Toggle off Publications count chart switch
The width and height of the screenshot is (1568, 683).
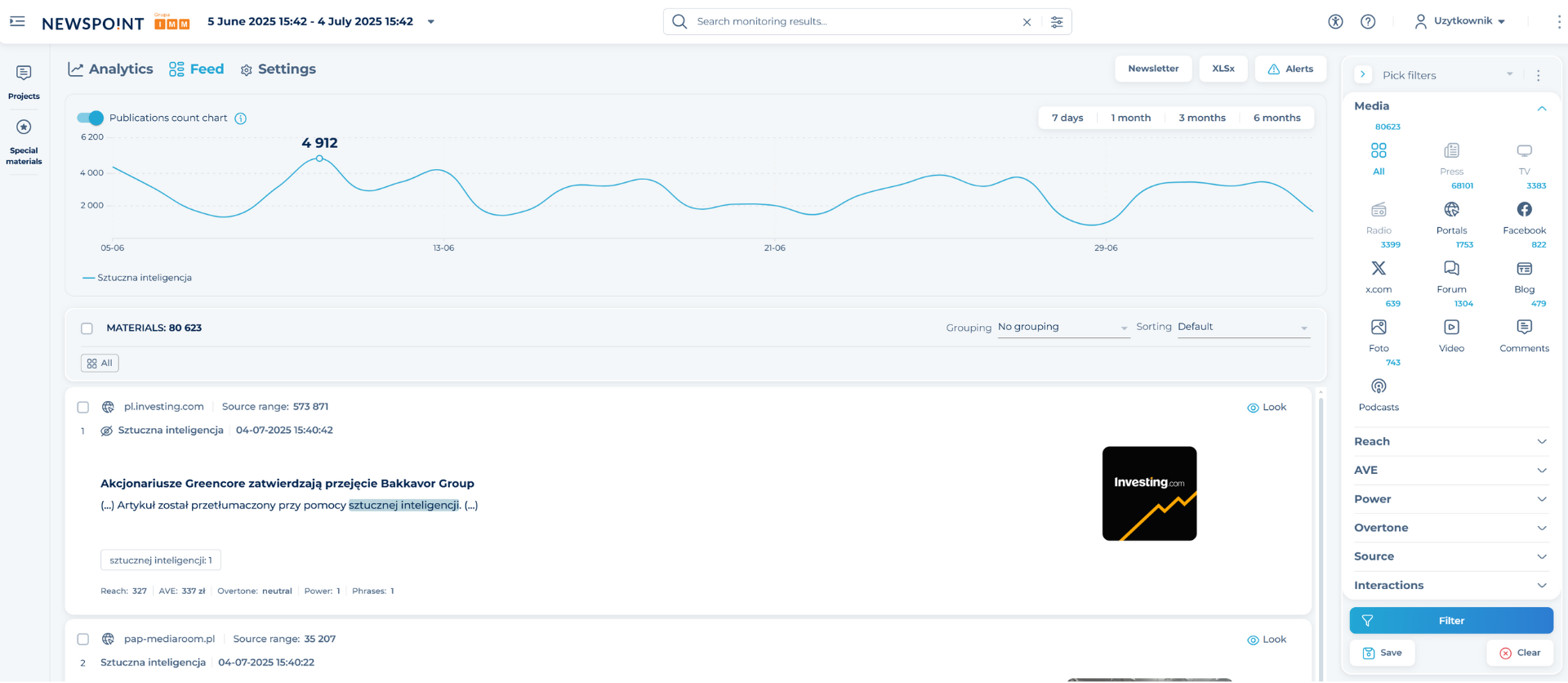91,118
